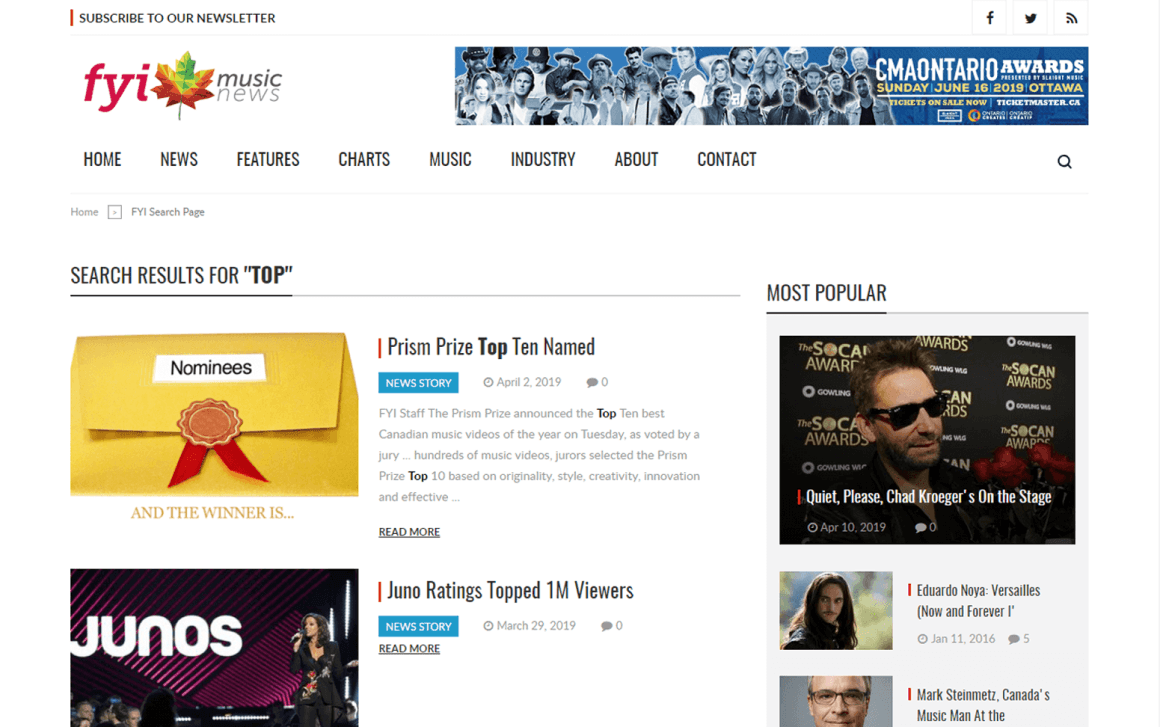The height and width of the screenshot is (727, 1160).
Task: Click comment icon on Eduardo Noya article
Action: pos(1014,639)
